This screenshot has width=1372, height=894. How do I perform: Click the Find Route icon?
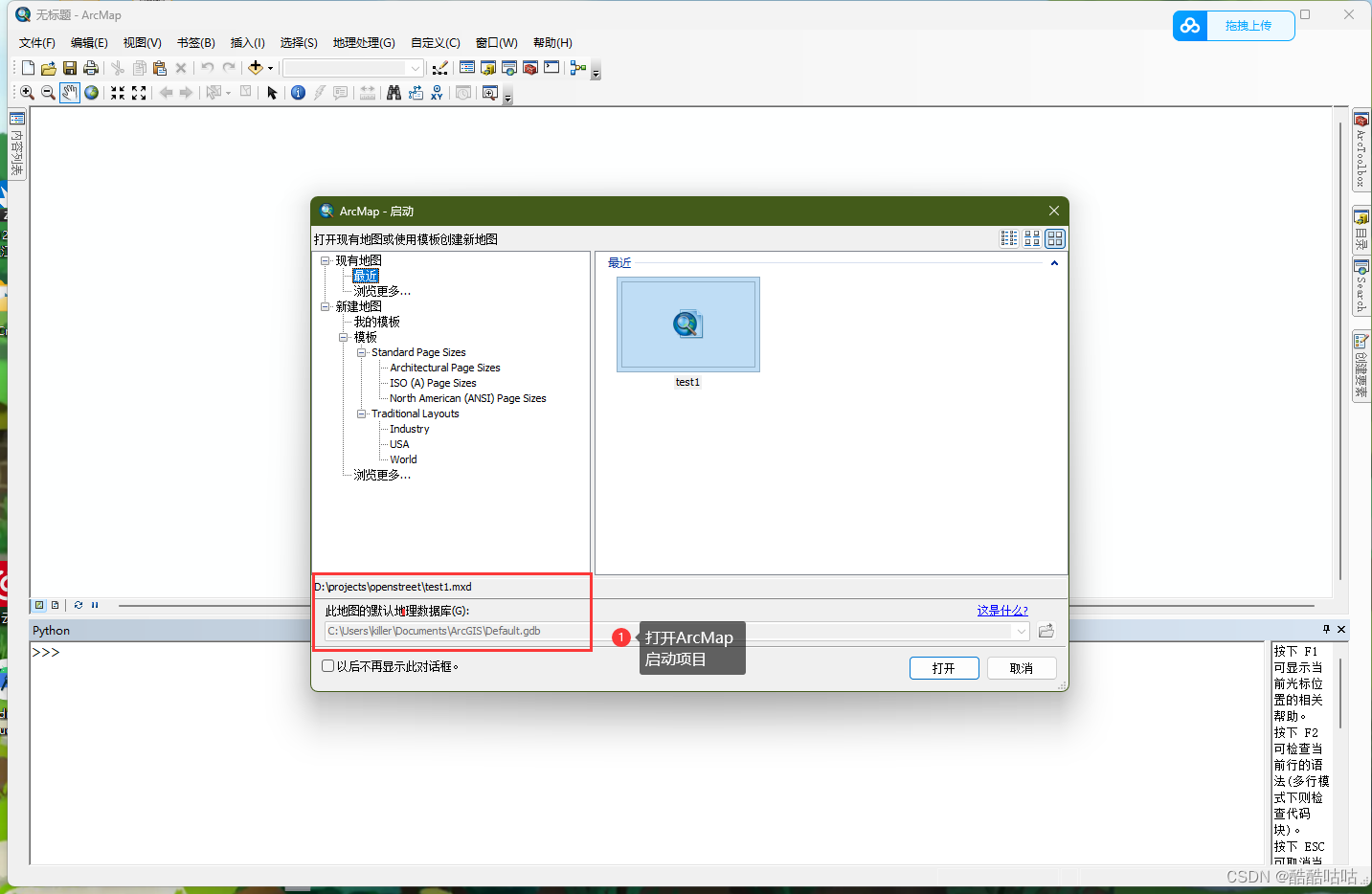416,93
